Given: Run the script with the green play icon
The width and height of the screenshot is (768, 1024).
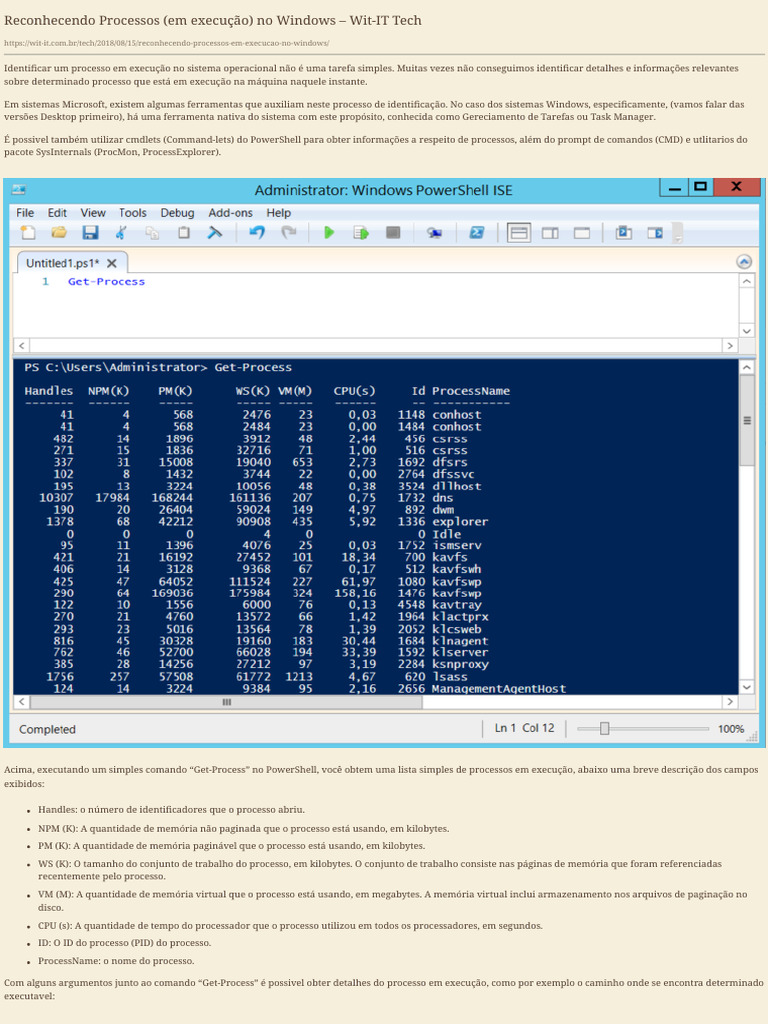Looking at the screenshot, I should coord(329,233).
